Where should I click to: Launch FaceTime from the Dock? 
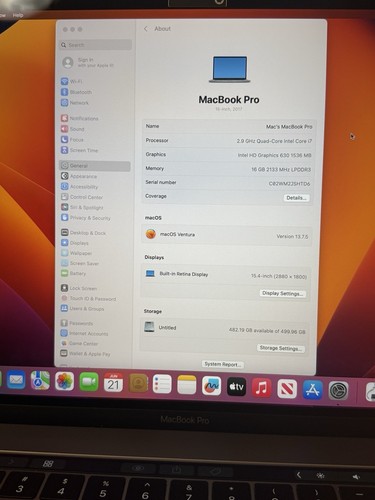89,382
